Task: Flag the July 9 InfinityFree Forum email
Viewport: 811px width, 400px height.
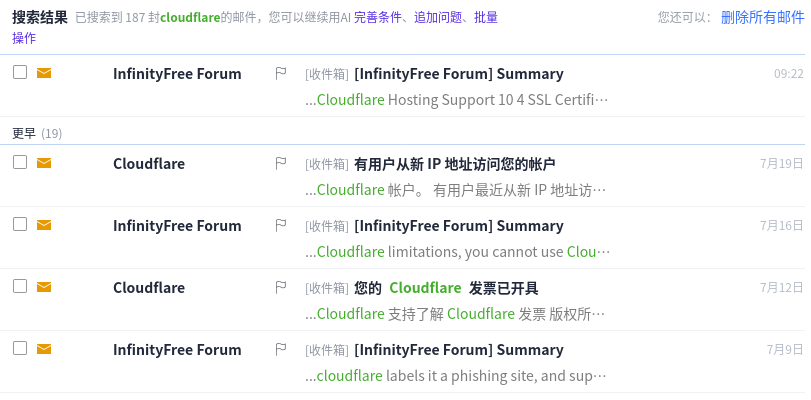Action: [280, 349]
